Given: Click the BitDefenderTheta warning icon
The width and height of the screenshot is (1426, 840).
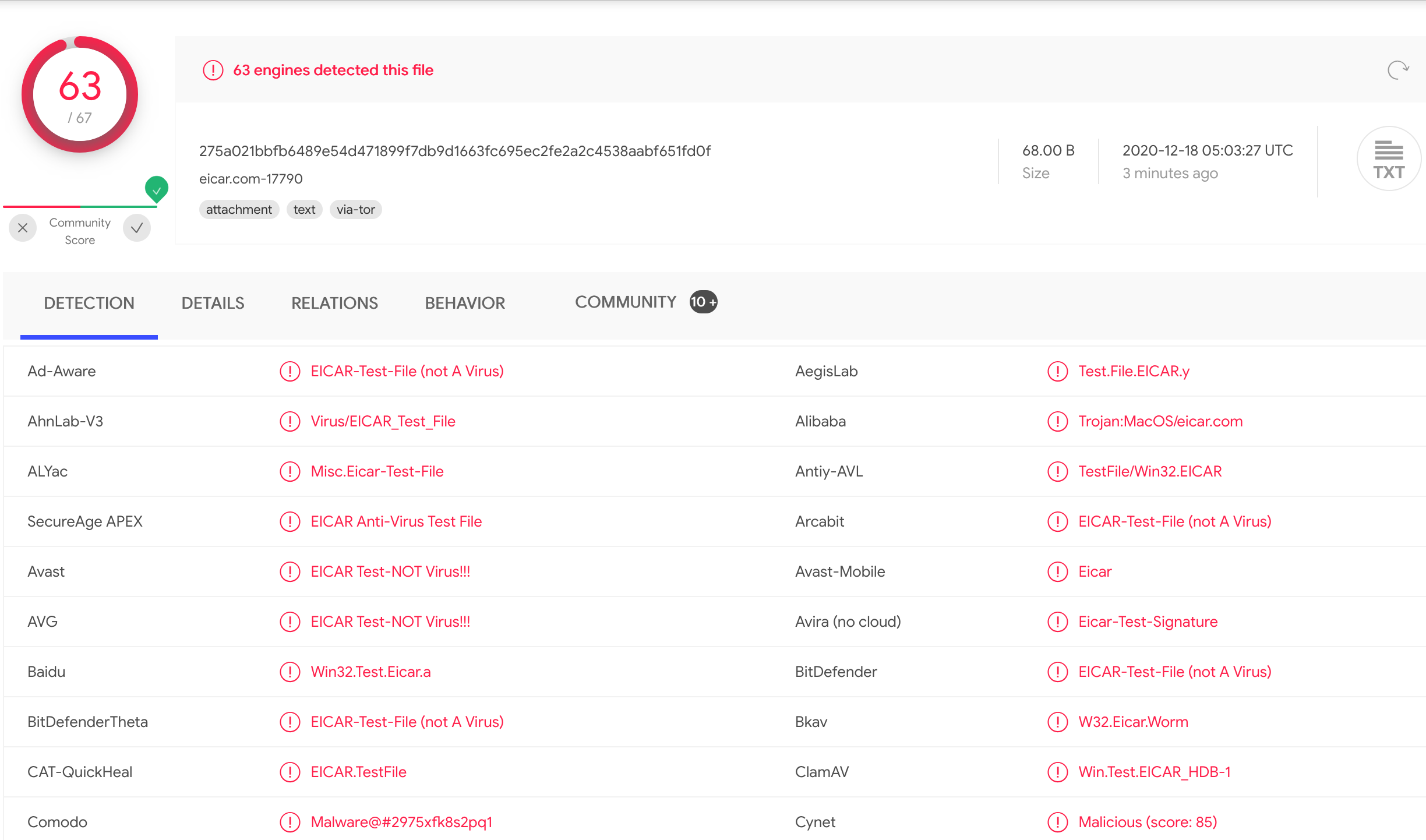Looking at the screenshot, I should [x=290, y=722].
